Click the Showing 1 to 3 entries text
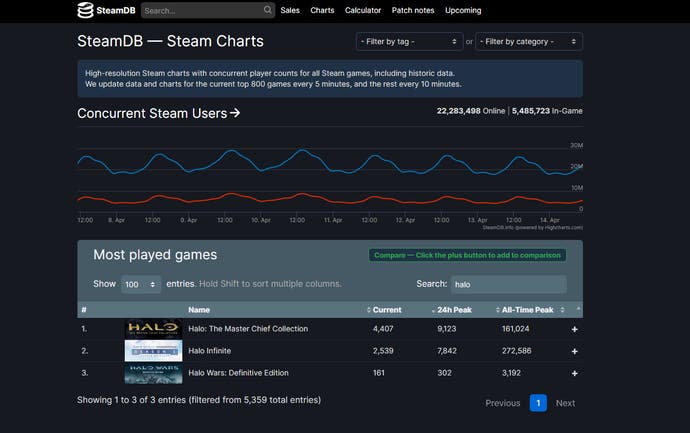 coord(199,400)
